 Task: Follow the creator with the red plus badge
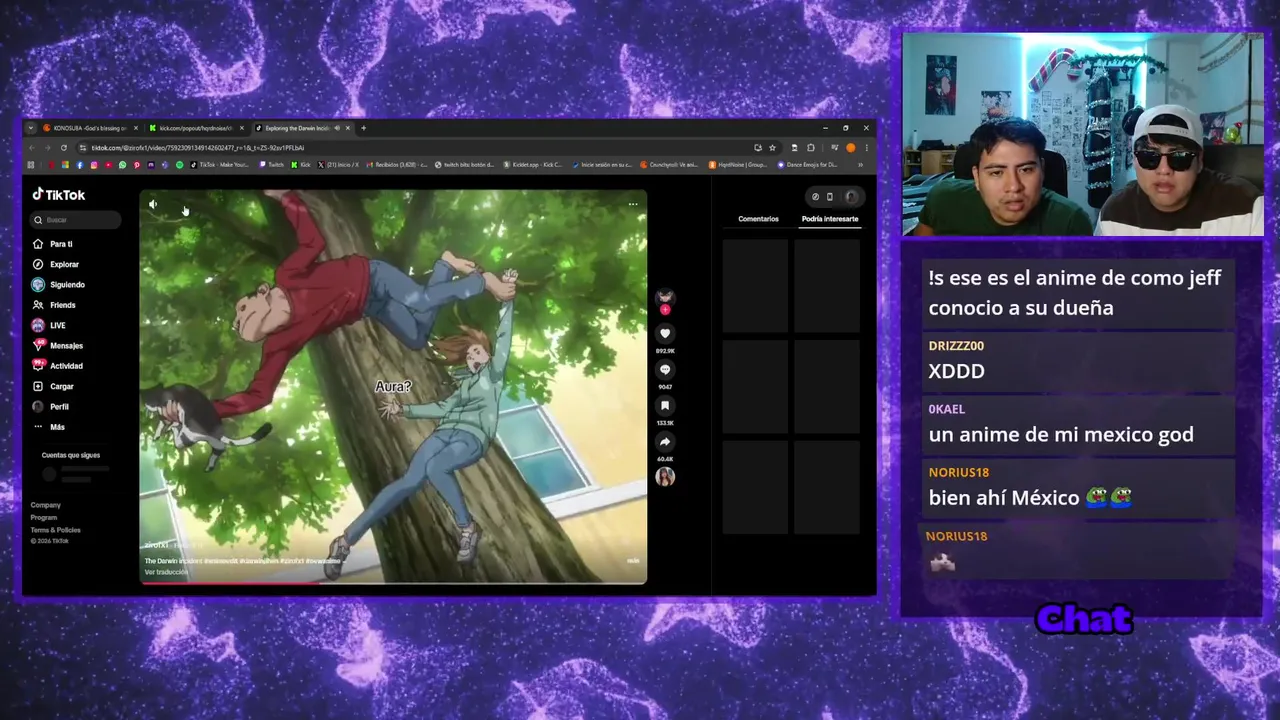(x=665, y=310)
